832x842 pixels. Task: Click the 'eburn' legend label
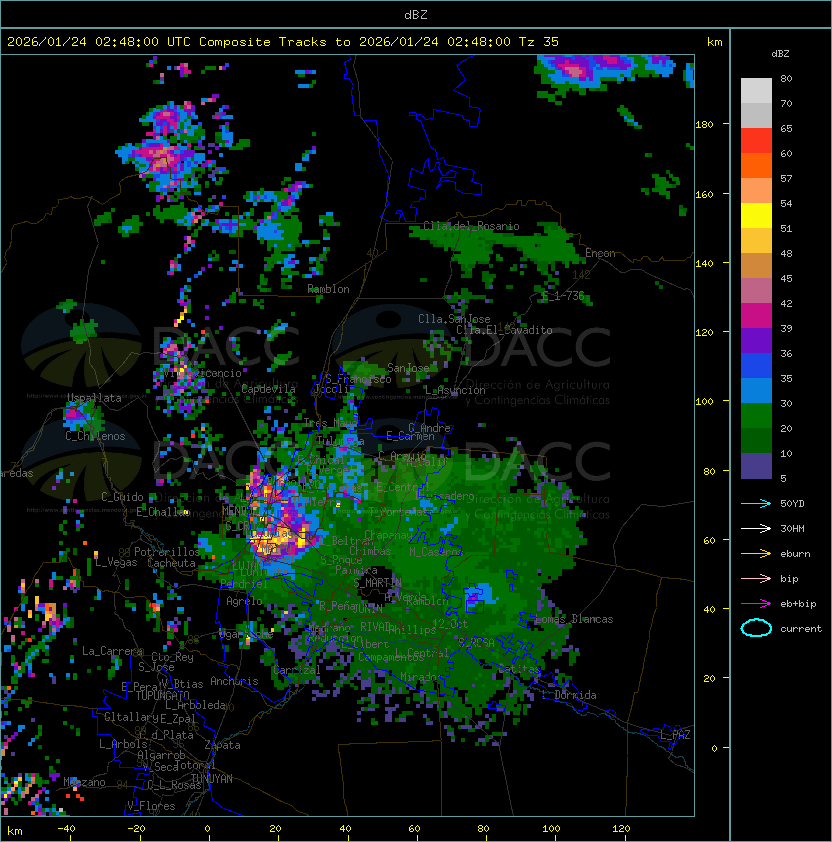(795, 554)
